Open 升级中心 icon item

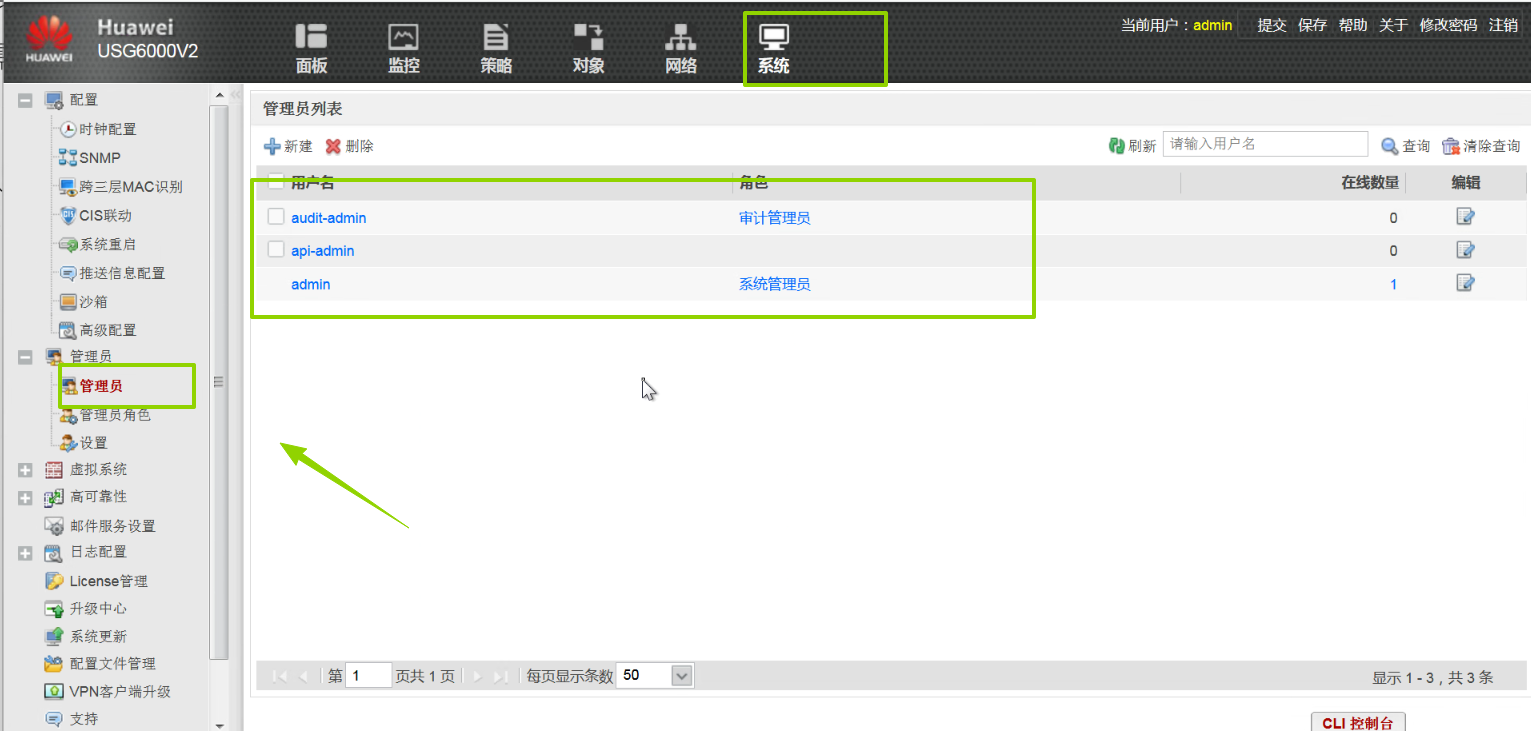tap(86, 608)
